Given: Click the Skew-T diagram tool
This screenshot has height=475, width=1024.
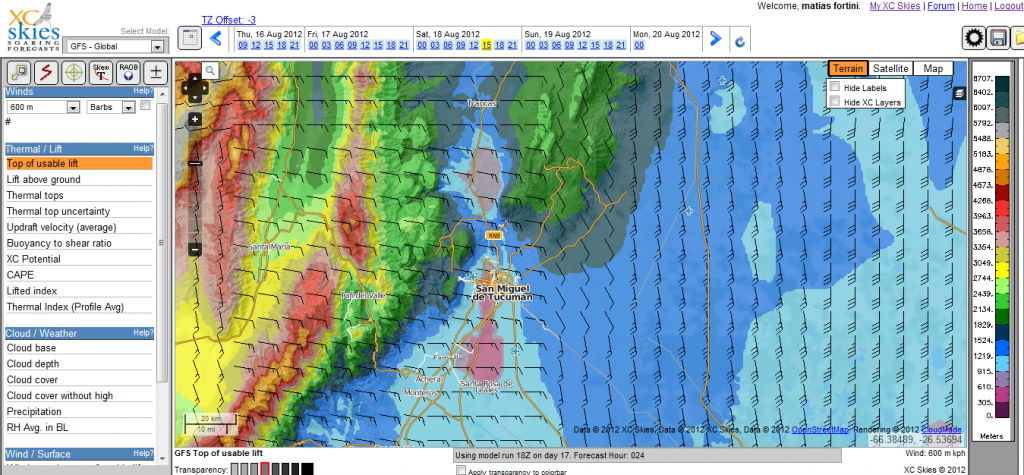Looking at the screenshot, I should (101, 72).
